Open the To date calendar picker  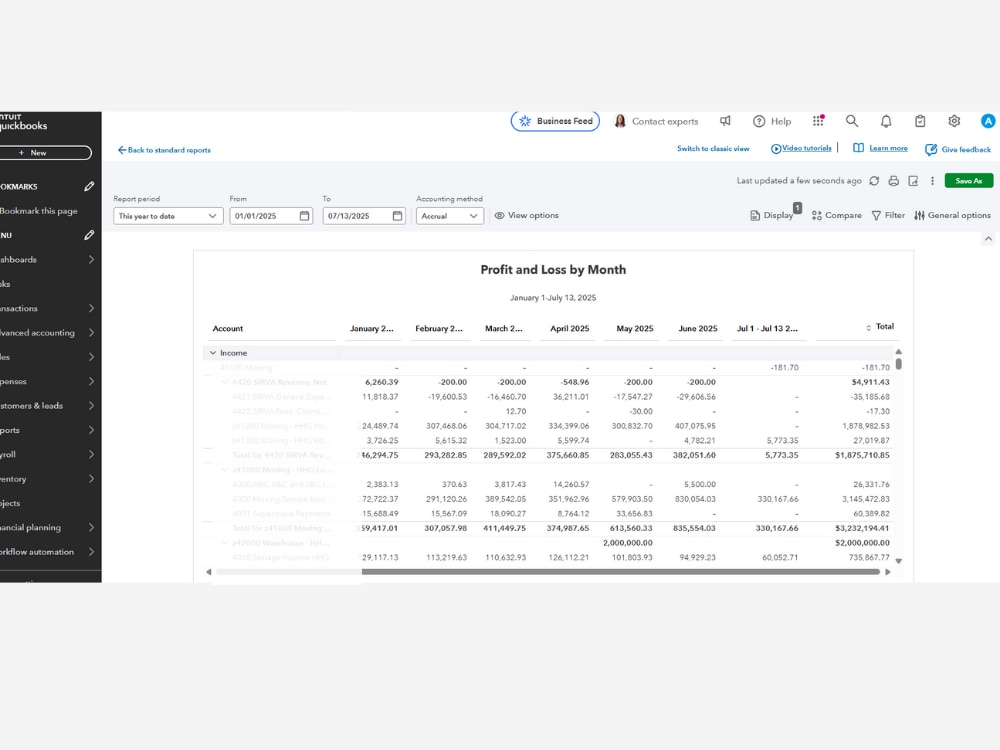397,216
